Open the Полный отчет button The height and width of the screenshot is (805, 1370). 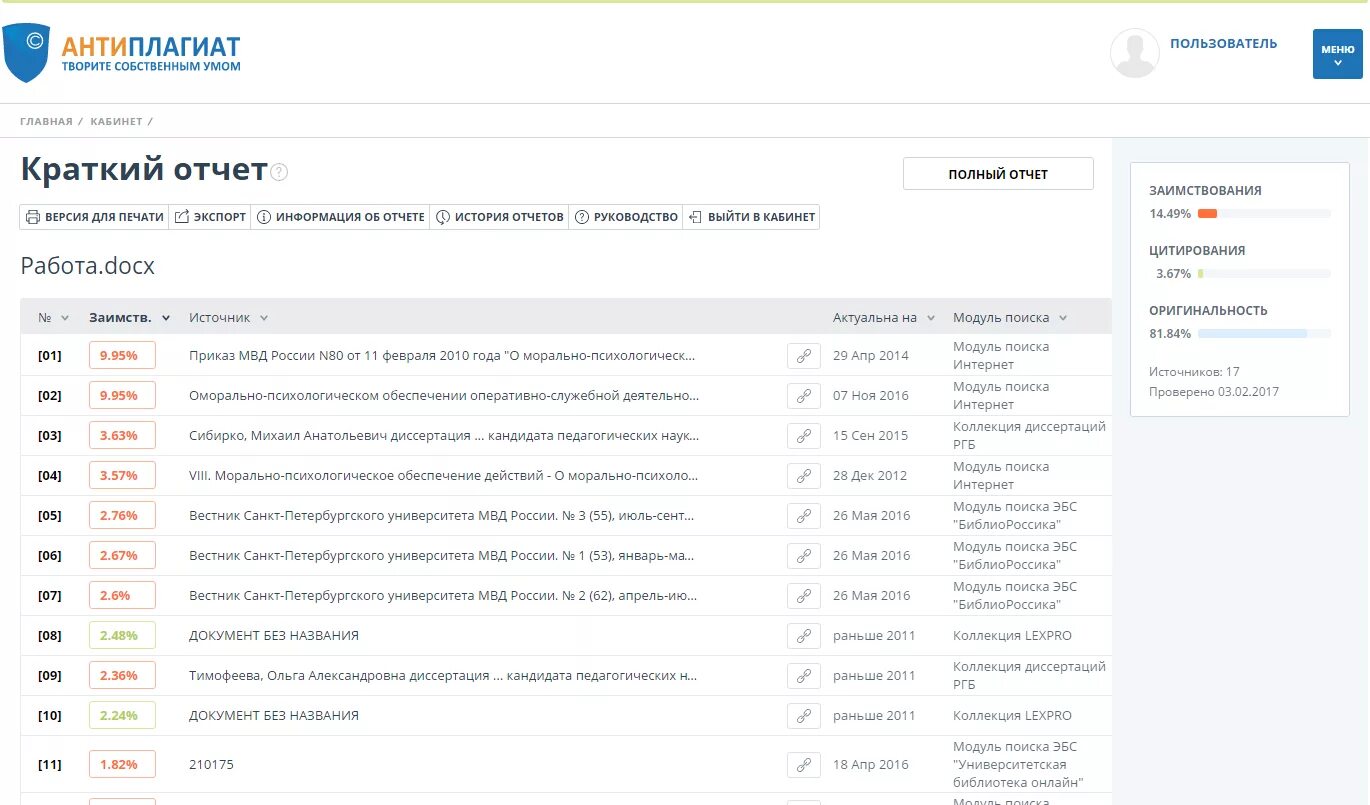coord(998,174)
